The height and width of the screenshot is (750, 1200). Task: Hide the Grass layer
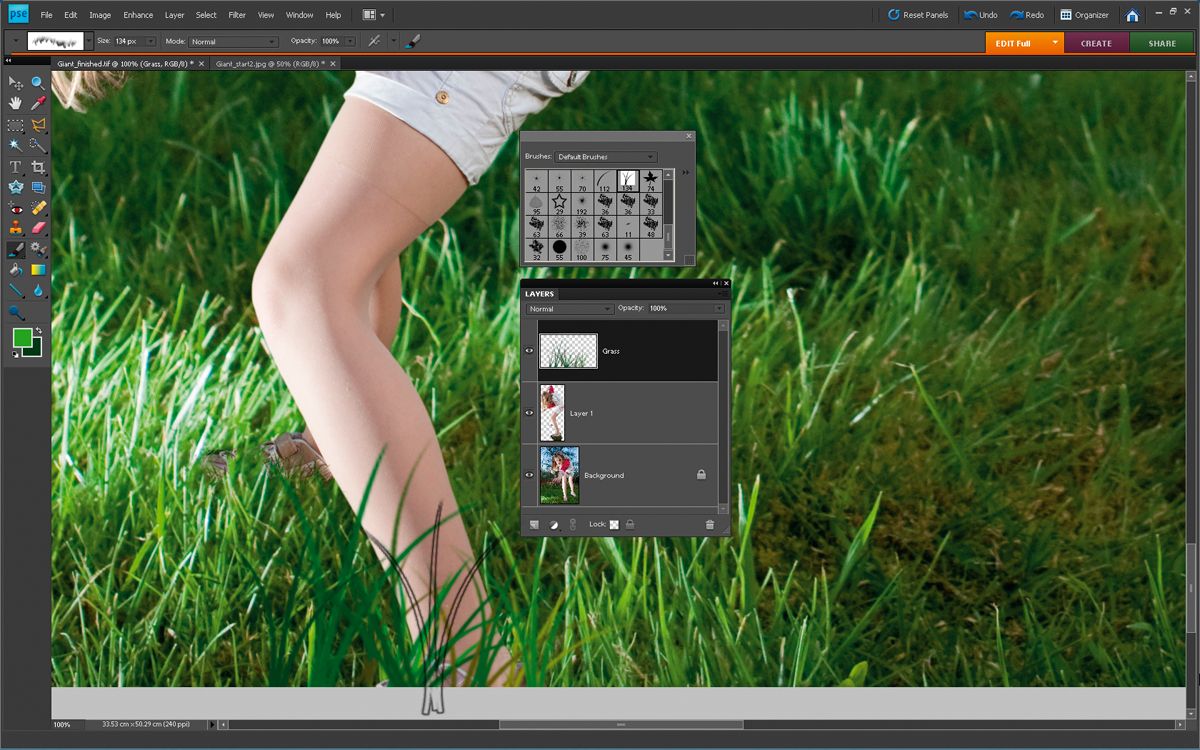530,350
